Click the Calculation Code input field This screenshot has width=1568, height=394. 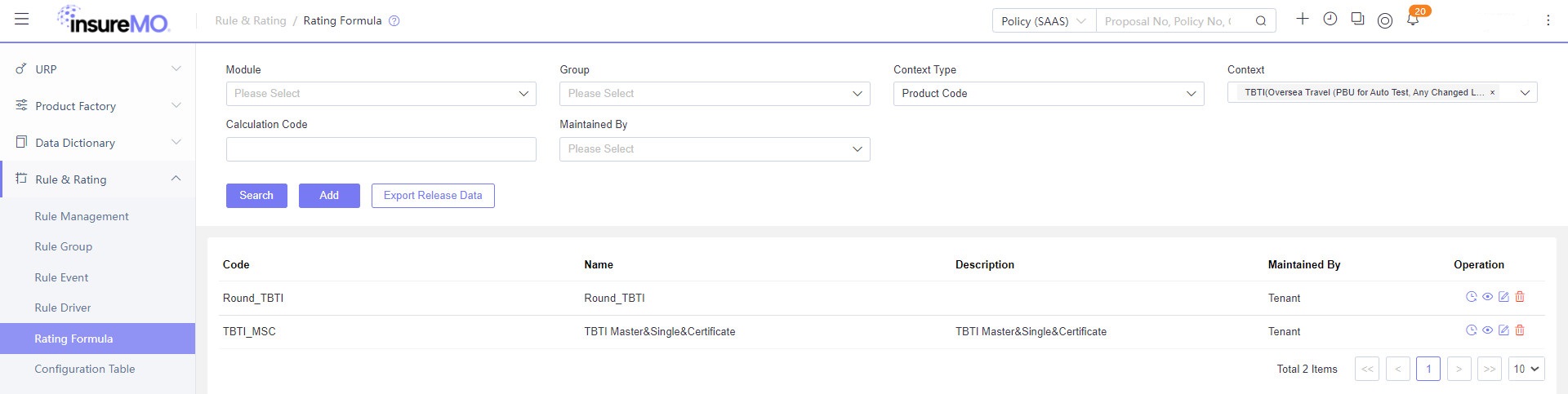[x=381, y=149]
